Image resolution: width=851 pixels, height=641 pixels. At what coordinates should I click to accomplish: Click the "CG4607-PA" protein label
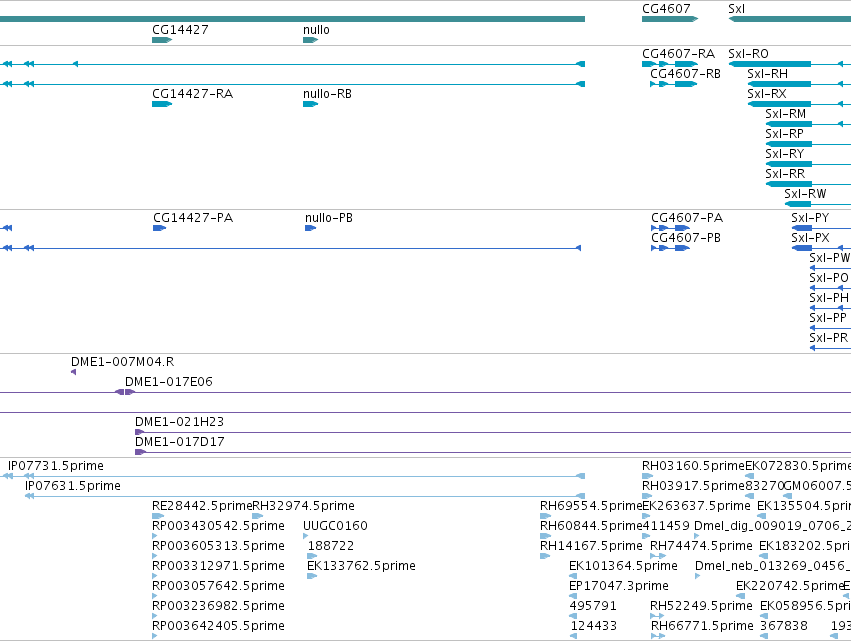[x=687, y=218]
